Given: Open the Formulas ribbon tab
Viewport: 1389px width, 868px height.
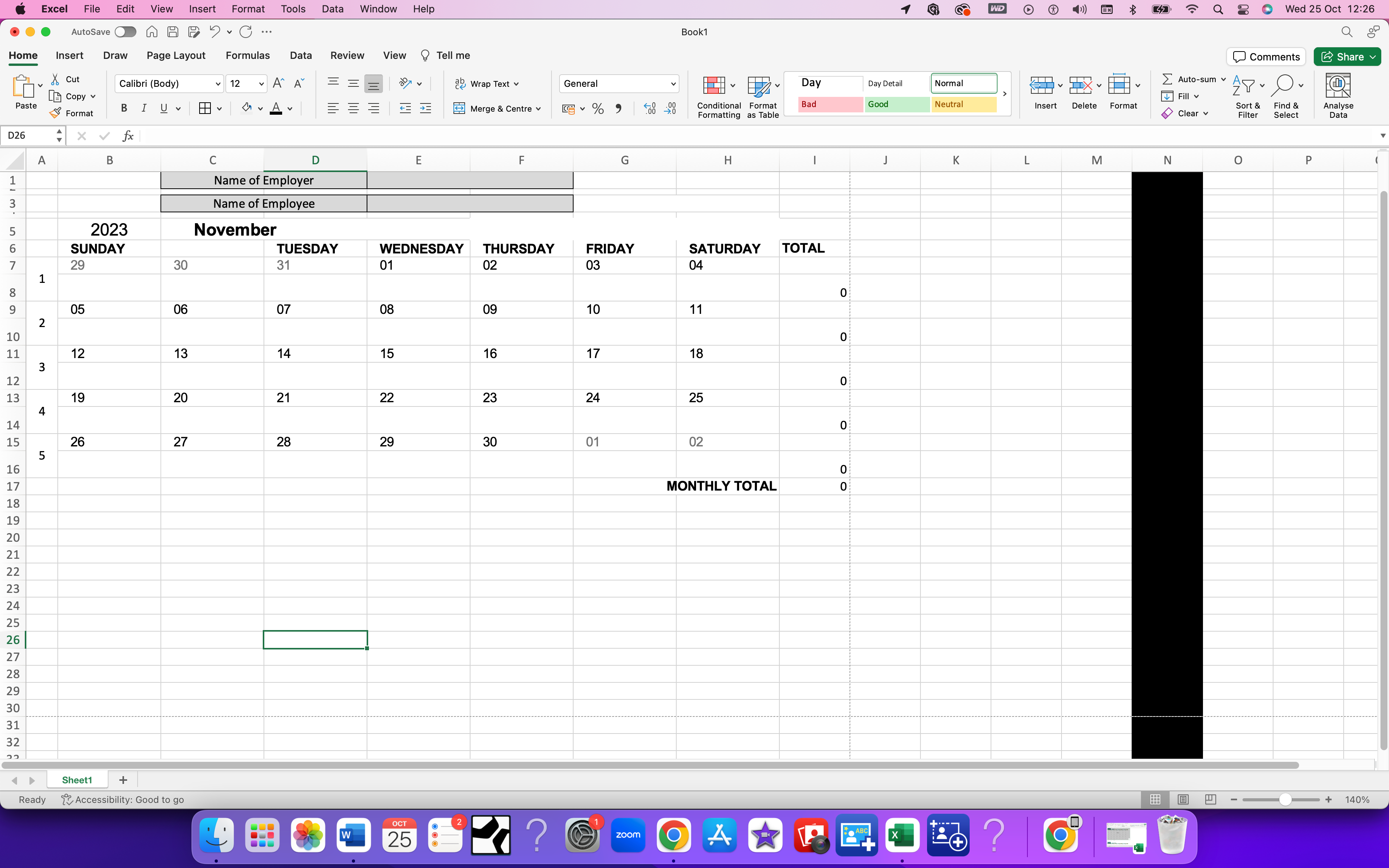Looking at the screenshot, I should tap(247, 55).
